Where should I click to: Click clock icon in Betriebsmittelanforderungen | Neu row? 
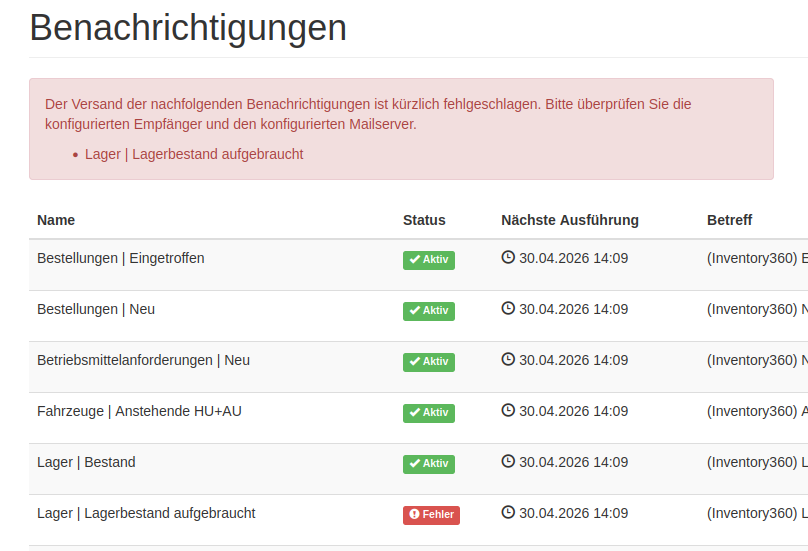tap(508, 359)
